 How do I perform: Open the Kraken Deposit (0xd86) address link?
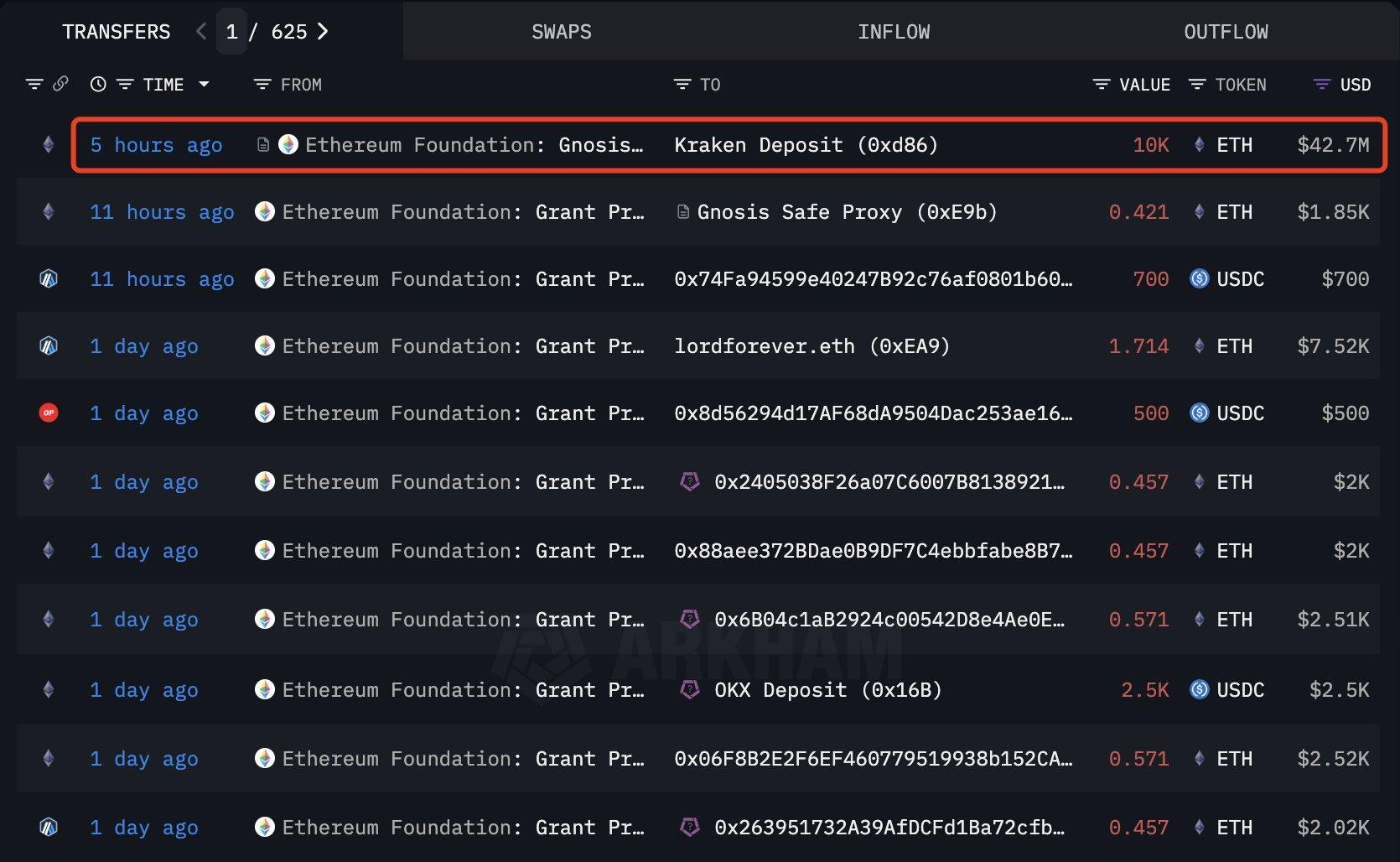pyautogui.click(x=806, y=145)
